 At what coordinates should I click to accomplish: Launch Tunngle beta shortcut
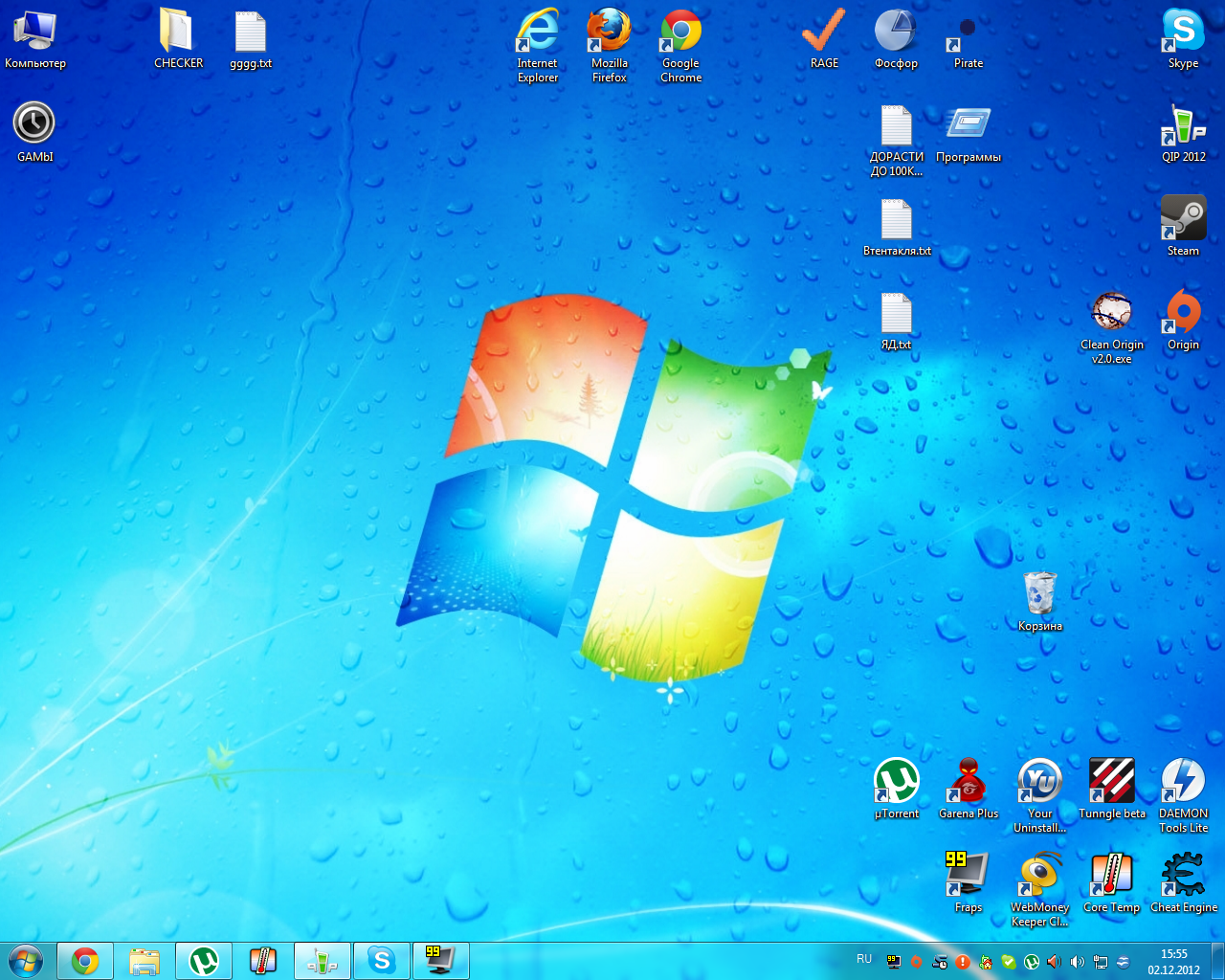(x=1112, y=789)
